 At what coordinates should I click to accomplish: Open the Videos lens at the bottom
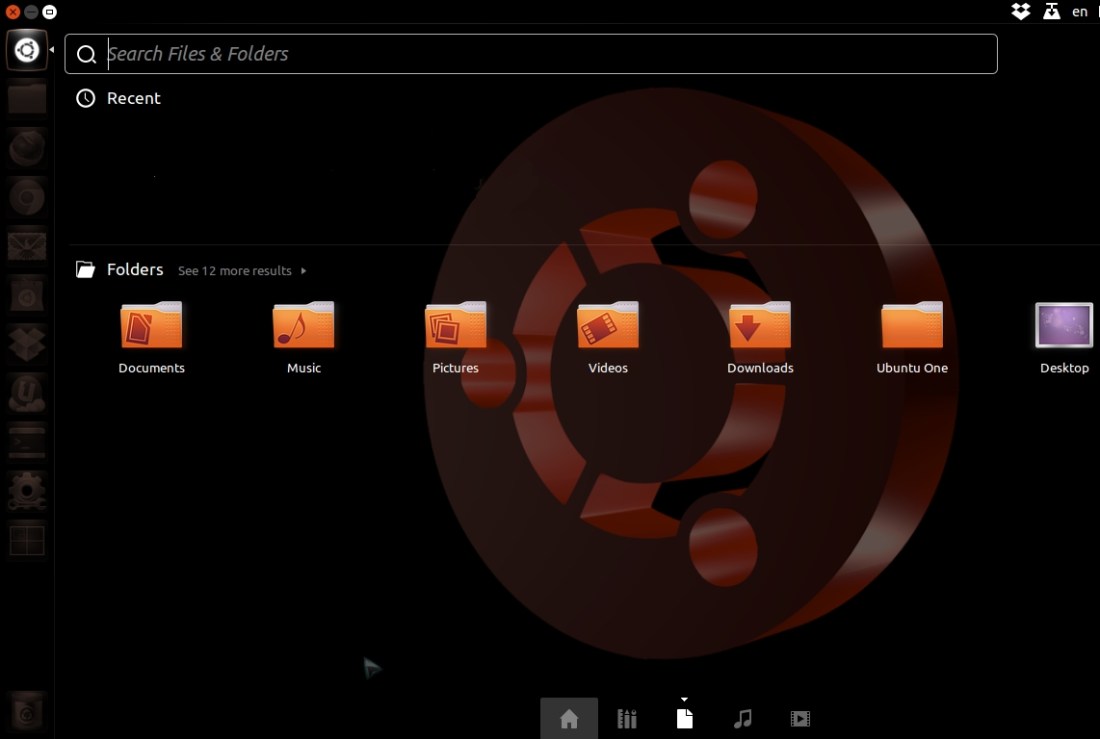point(800,718)
